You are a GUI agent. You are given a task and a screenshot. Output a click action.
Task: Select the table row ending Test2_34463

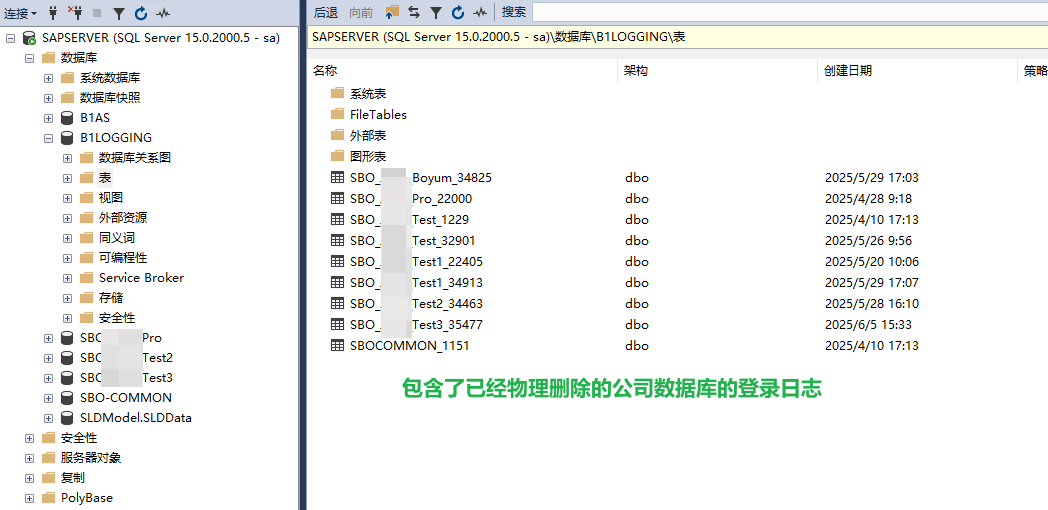[x=416, y=303]
